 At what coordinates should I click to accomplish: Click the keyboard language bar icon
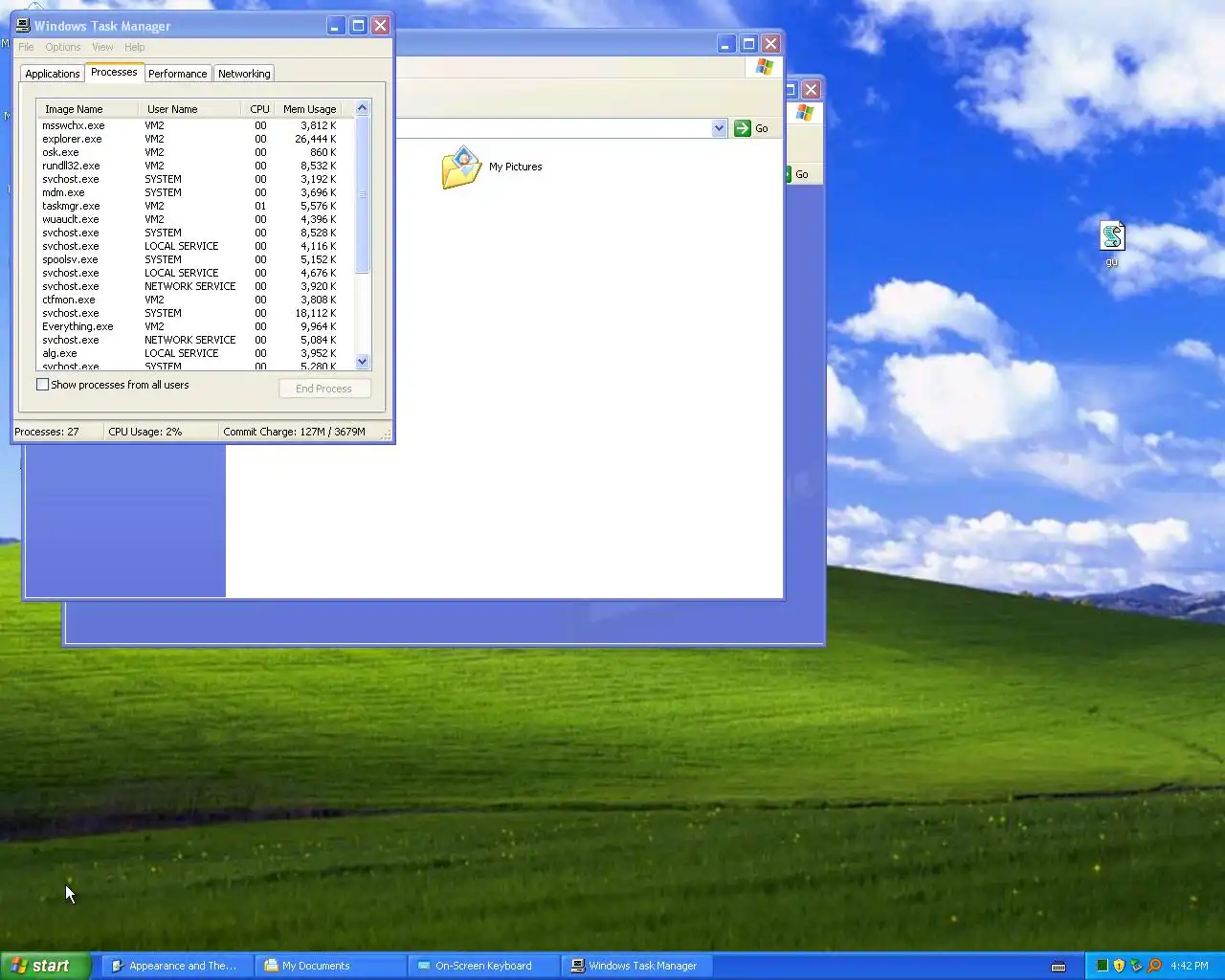point(1058,967)
